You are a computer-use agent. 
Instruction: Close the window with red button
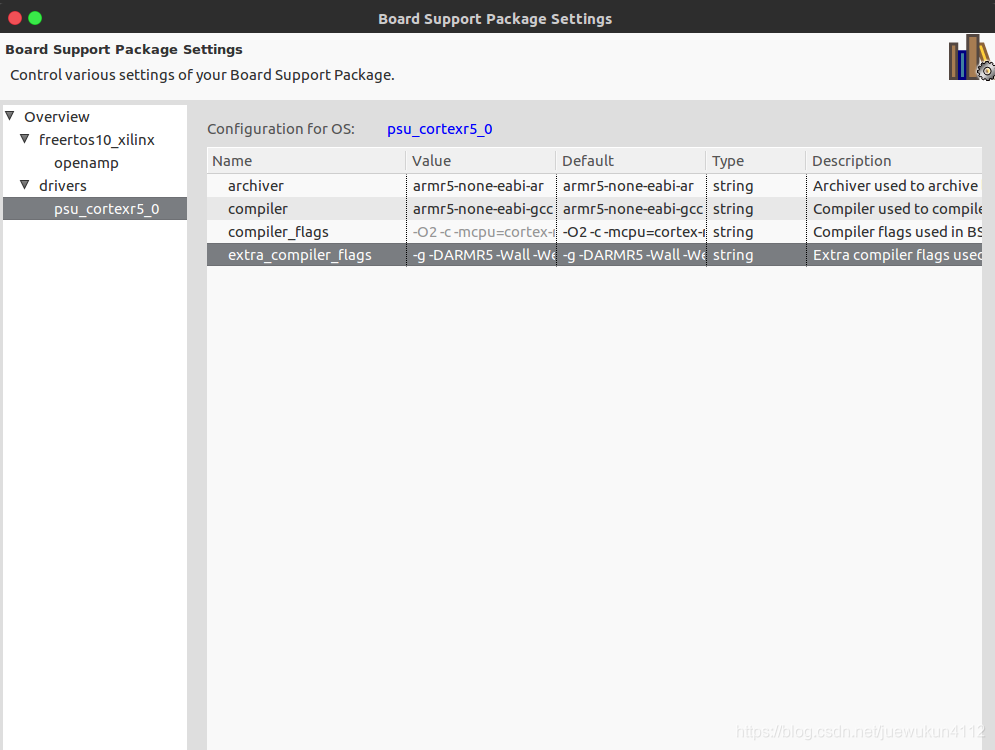tap(15, 18)
